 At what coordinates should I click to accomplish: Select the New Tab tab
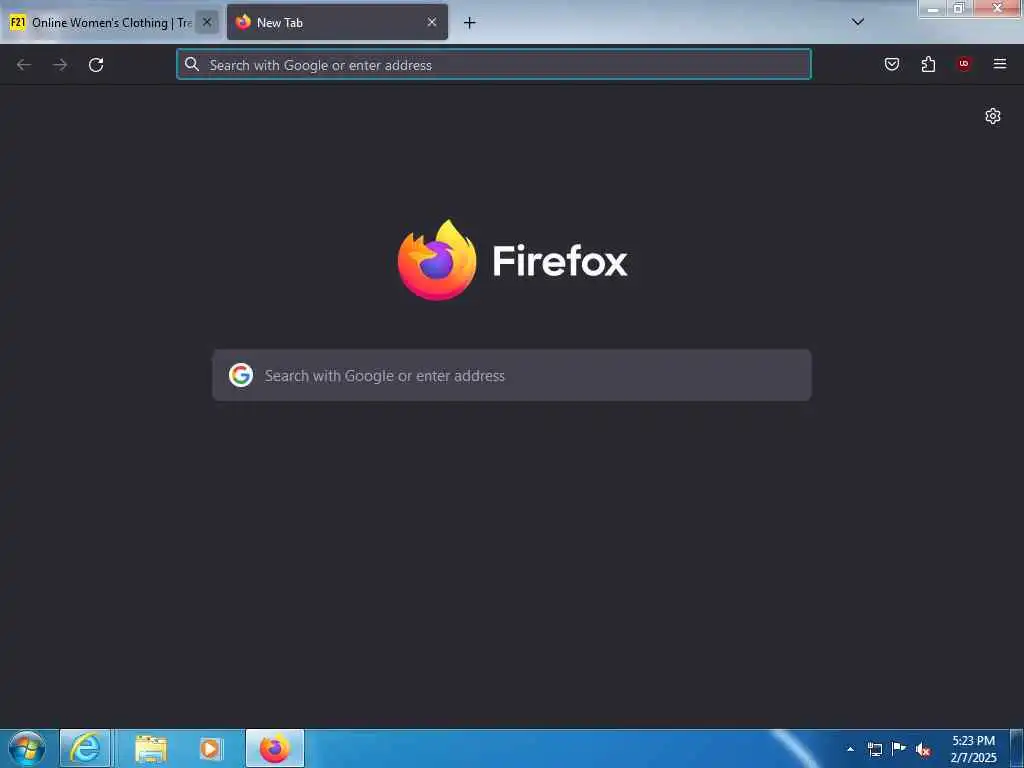[x=338, y=22]
